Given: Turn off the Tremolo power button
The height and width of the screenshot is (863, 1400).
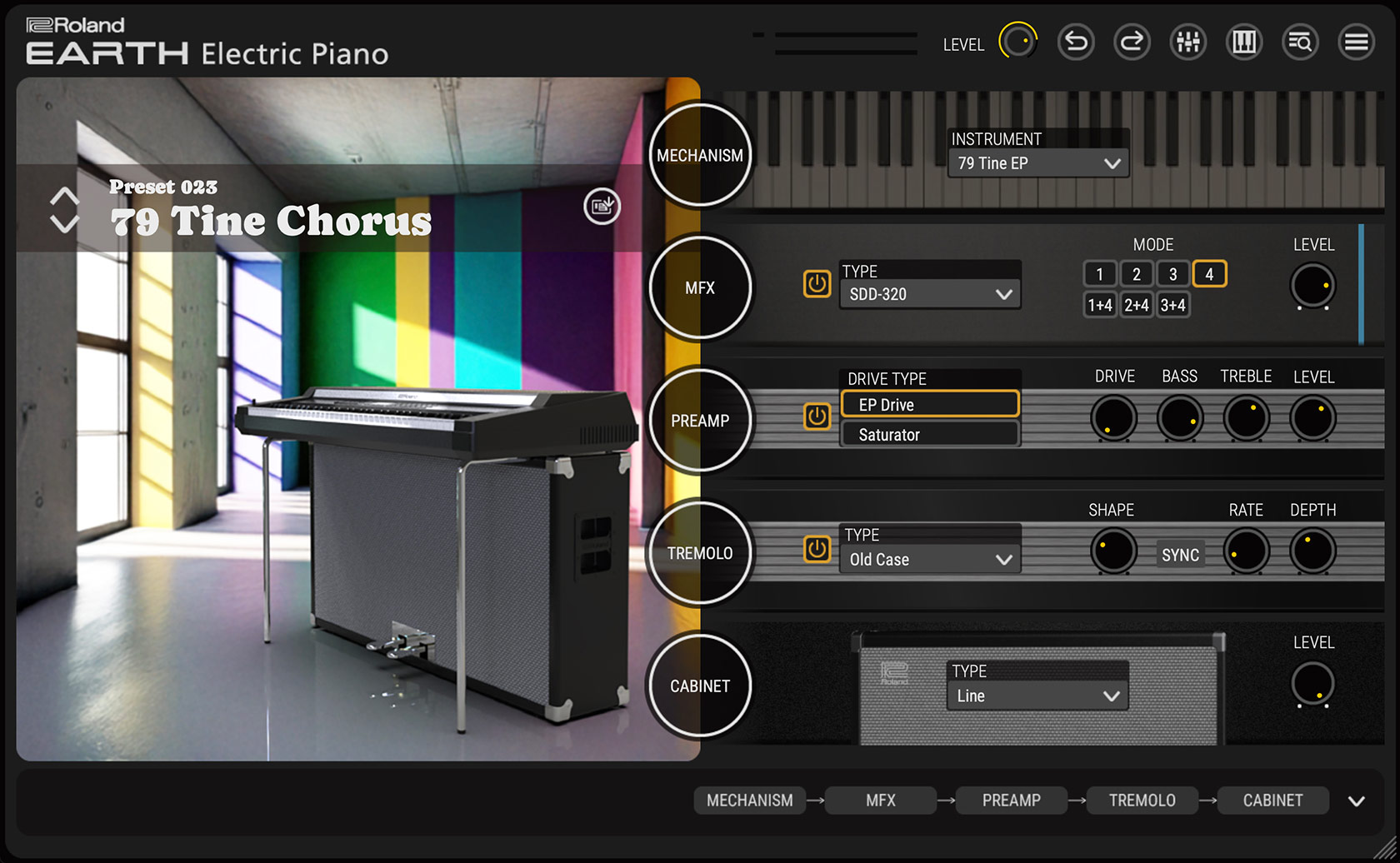Looking at the screenshot, I should (x=817, y=549).
